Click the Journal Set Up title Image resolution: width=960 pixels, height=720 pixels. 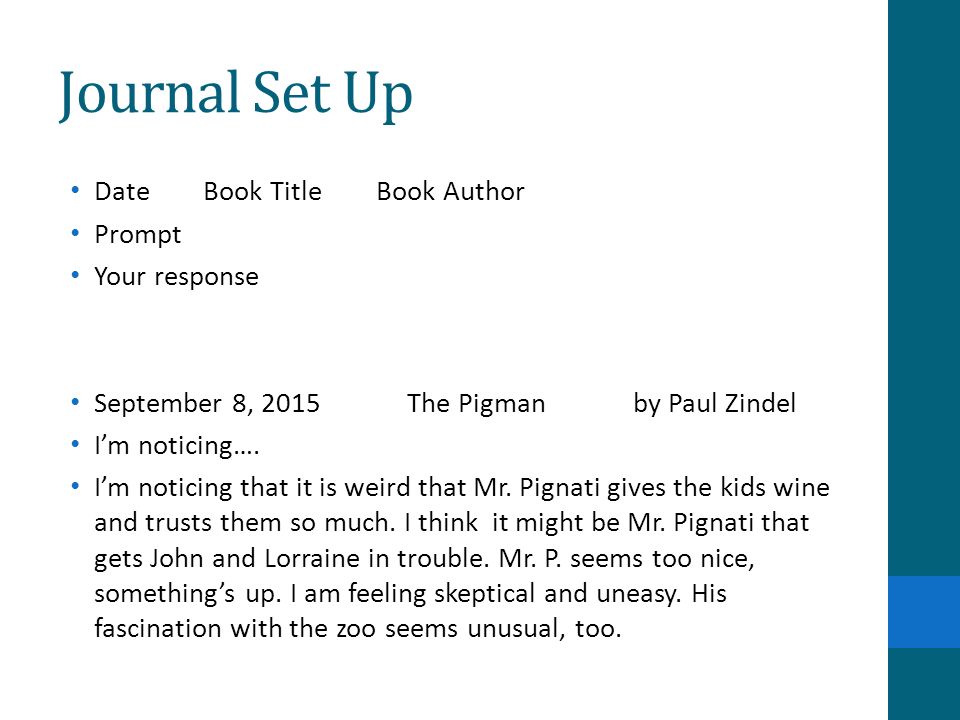coord(236,93)
